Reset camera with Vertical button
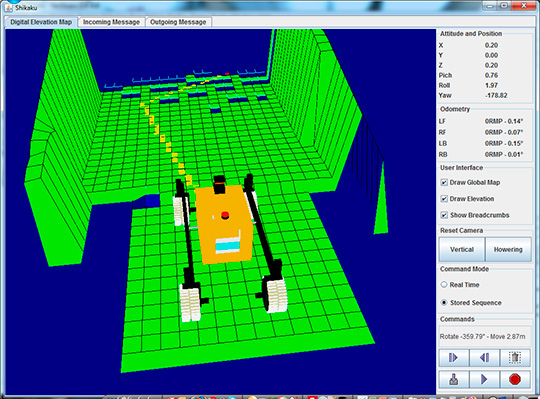The height and width of the screenshot is (399, 540). (462, 249)
